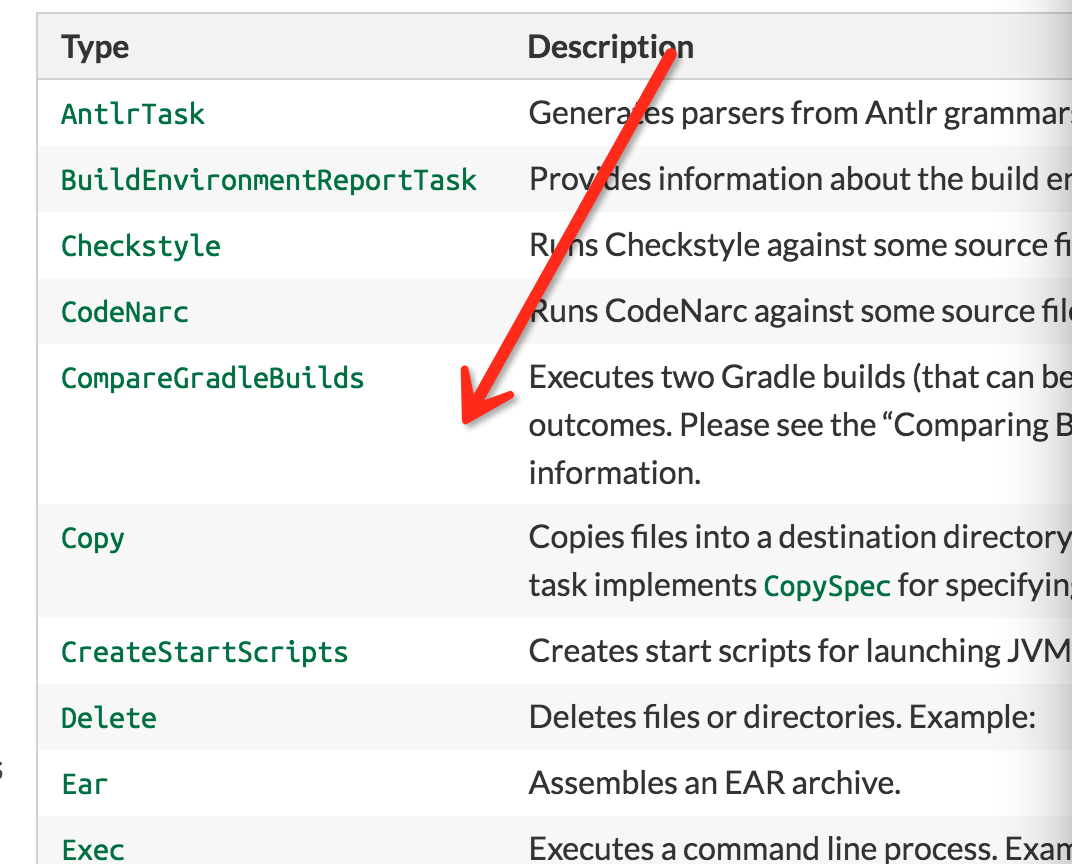
Task: Open the Exec task type link
Action: tap(93, 850)
